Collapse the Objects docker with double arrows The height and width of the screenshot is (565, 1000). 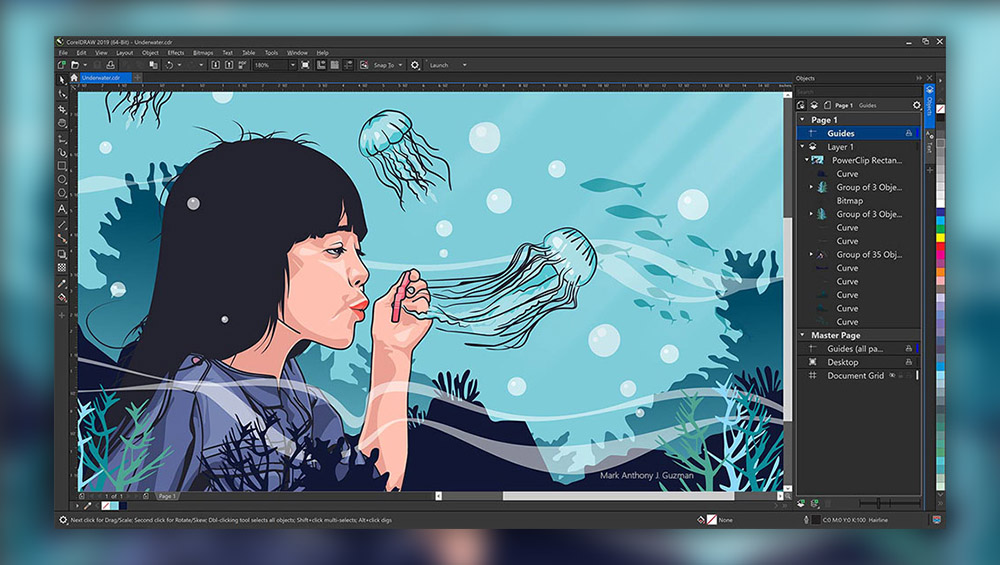(919, 78)
